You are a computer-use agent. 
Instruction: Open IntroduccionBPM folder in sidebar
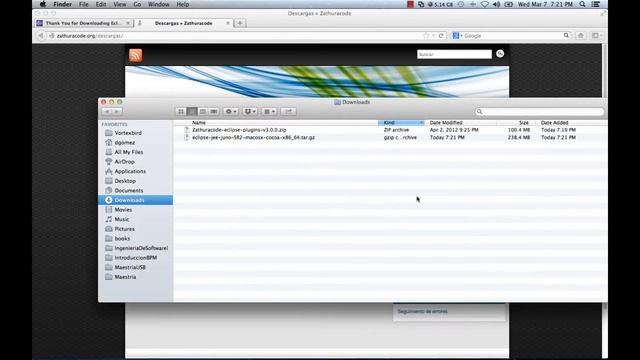coord(136,258)
